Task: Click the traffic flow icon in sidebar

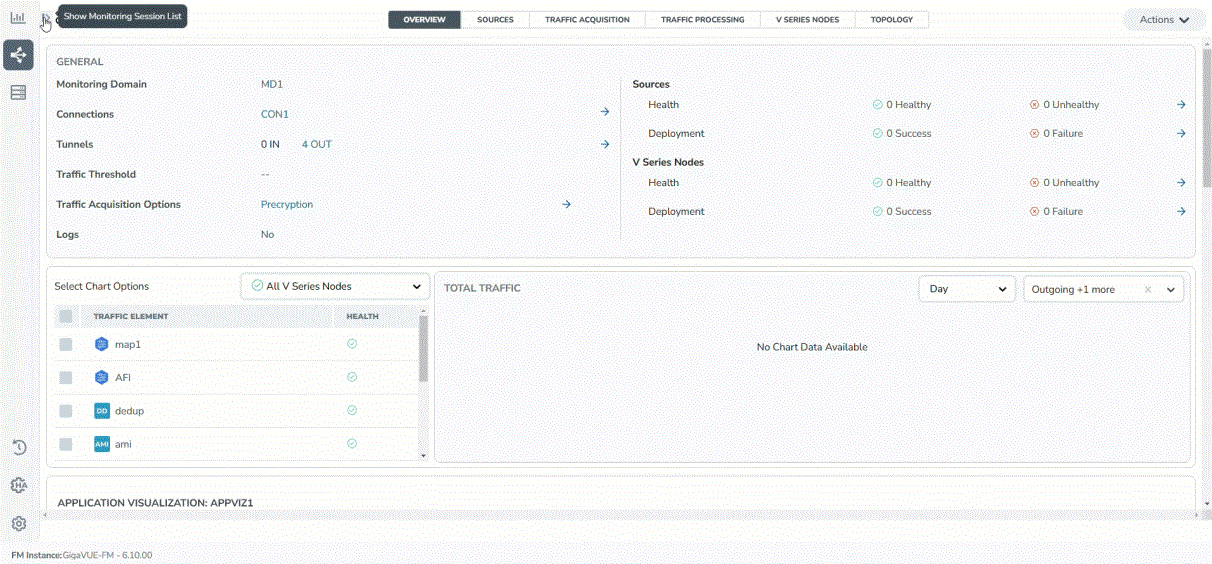Action: pyautogui.click(x=18, y=55)
